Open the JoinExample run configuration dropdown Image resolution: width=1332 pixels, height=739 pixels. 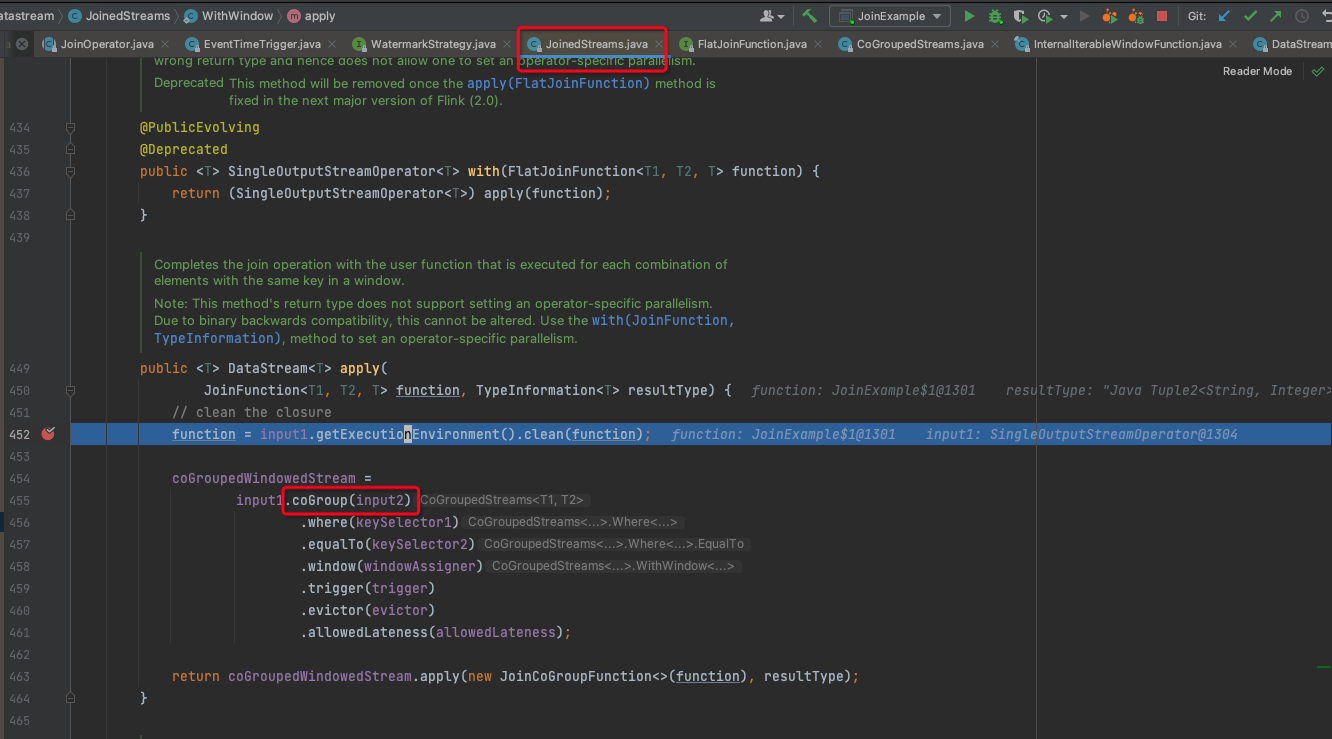[889, 16]
